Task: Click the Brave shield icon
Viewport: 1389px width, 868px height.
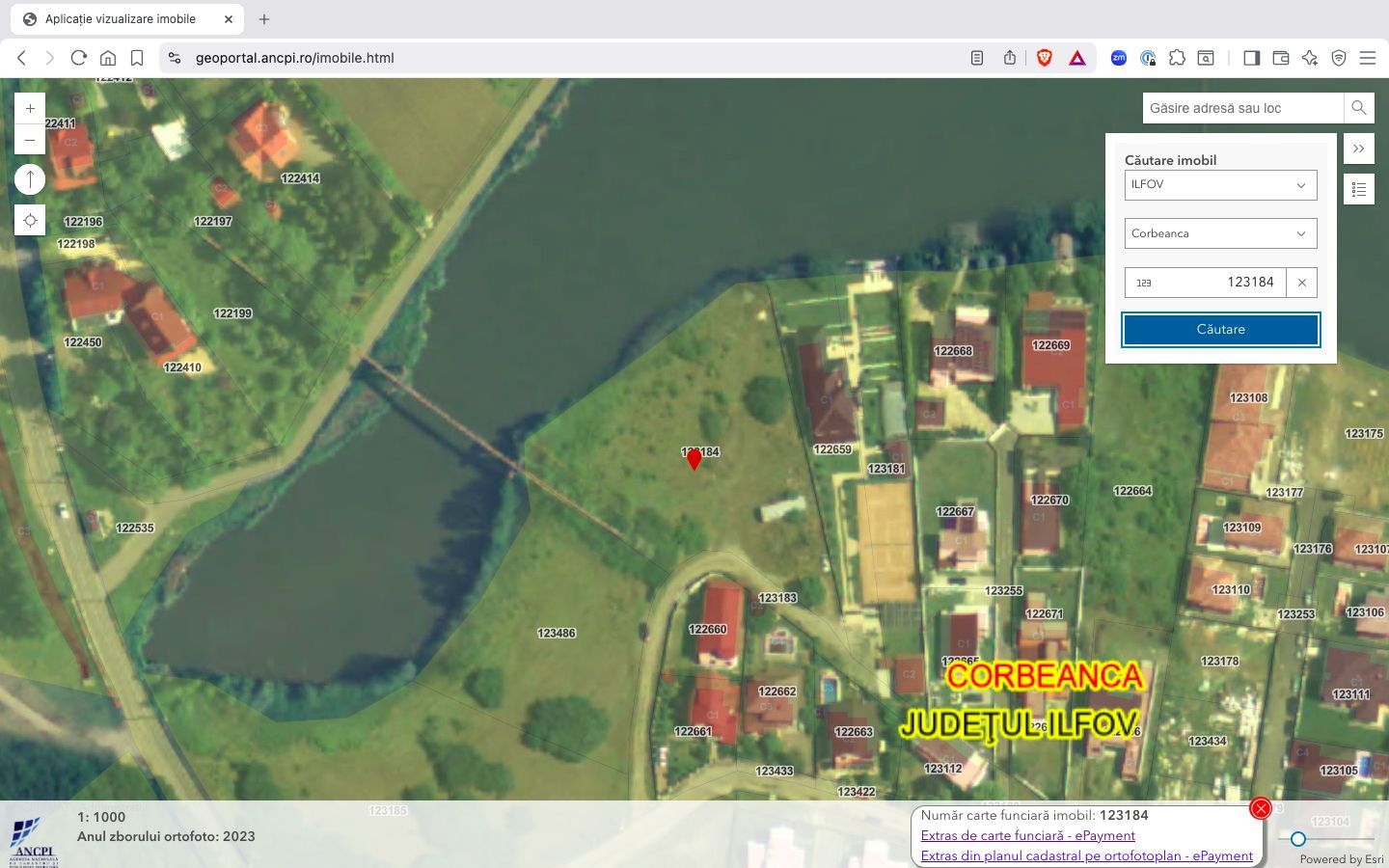Action: point(1044,58)
